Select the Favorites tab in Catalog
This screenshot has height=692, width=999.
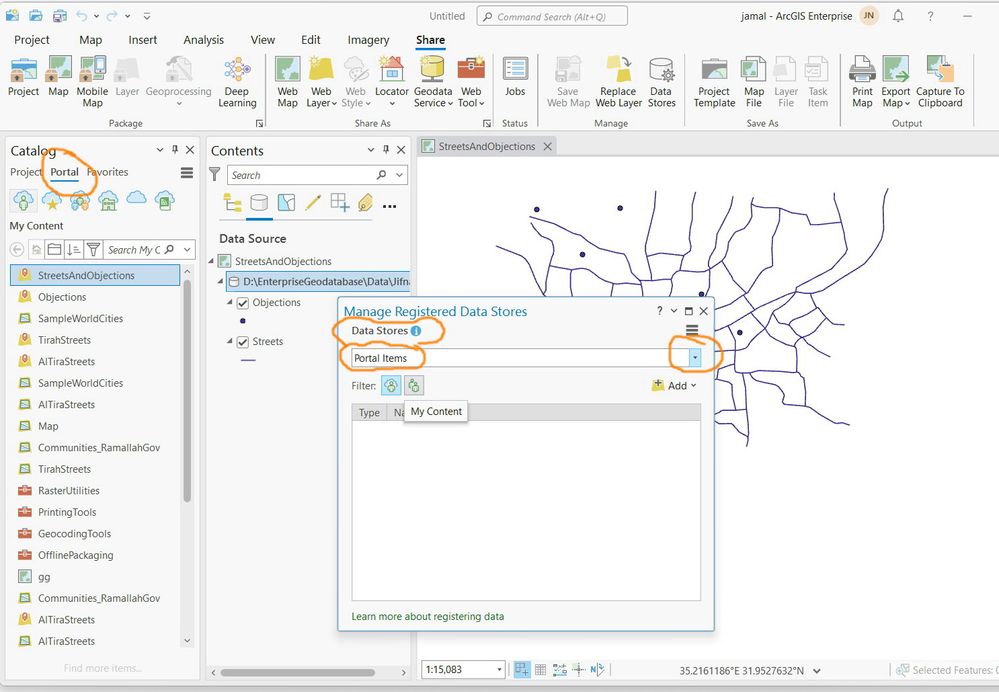coord(108,172)
